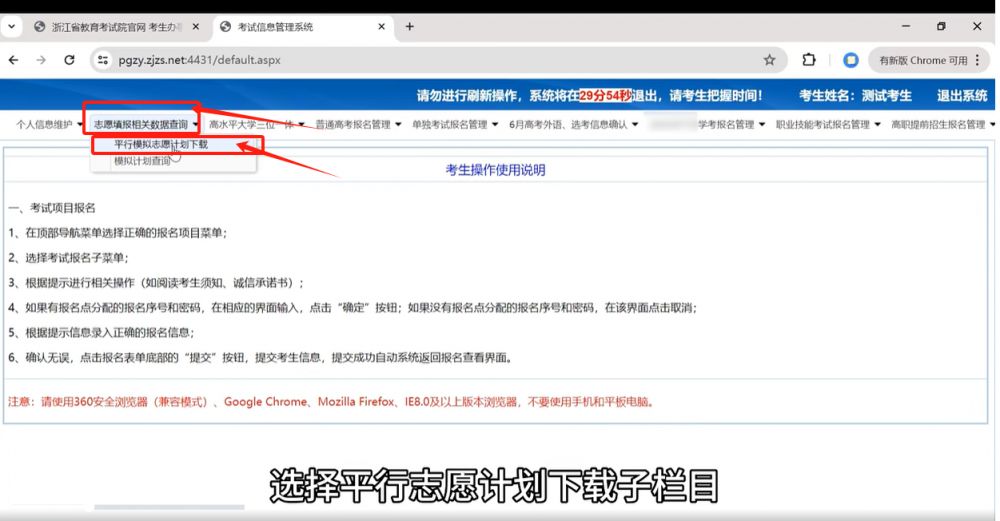Click the site information icon in address bar
This screenshot has height=521, width=1000.
102,60
